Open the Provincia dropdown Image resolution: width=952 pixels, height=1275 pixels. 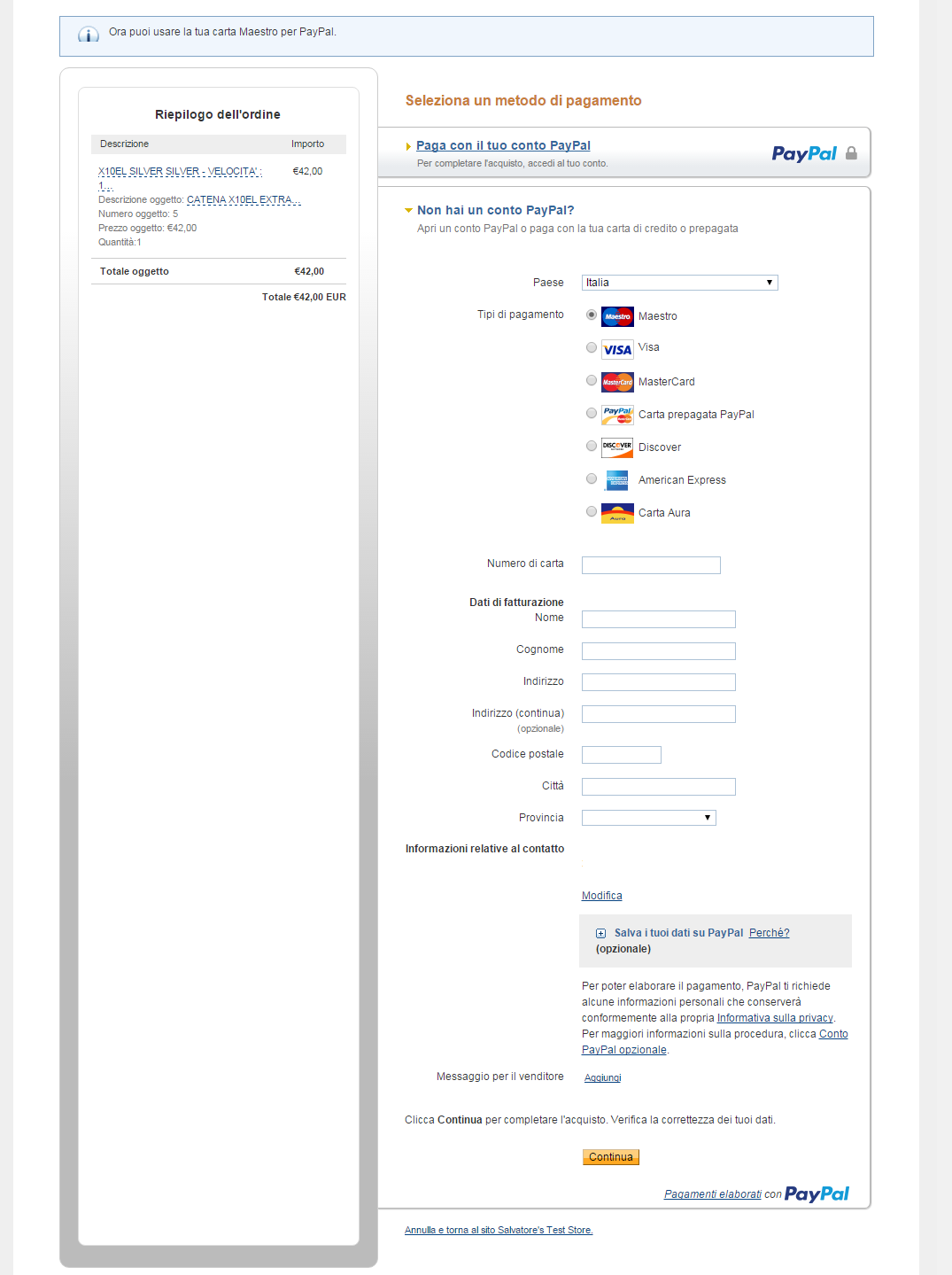648,818
